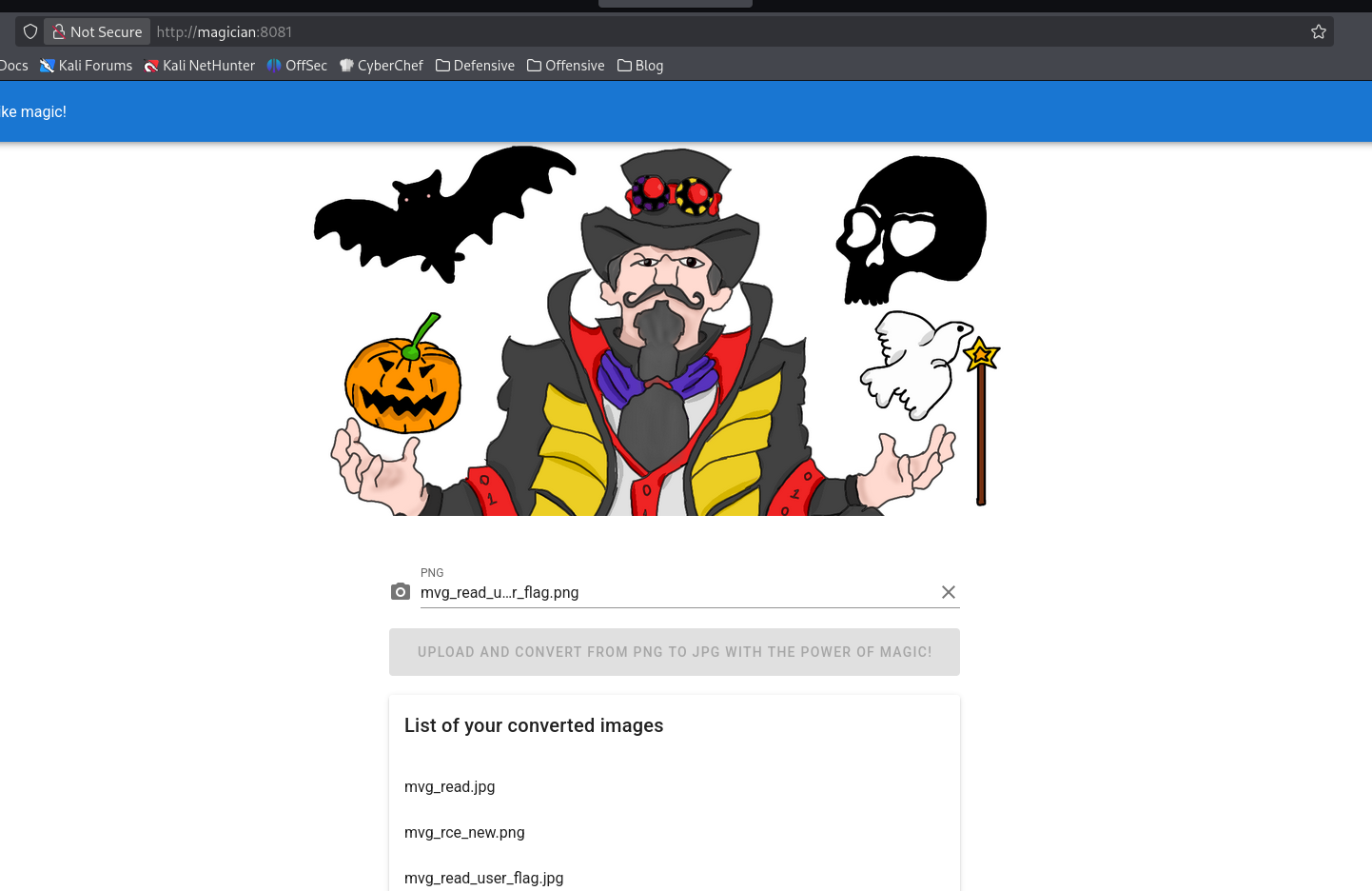Open the CyberChef bookmark
The width and height of the screenshot is (1372, 891).
click(x=382, y=66)
